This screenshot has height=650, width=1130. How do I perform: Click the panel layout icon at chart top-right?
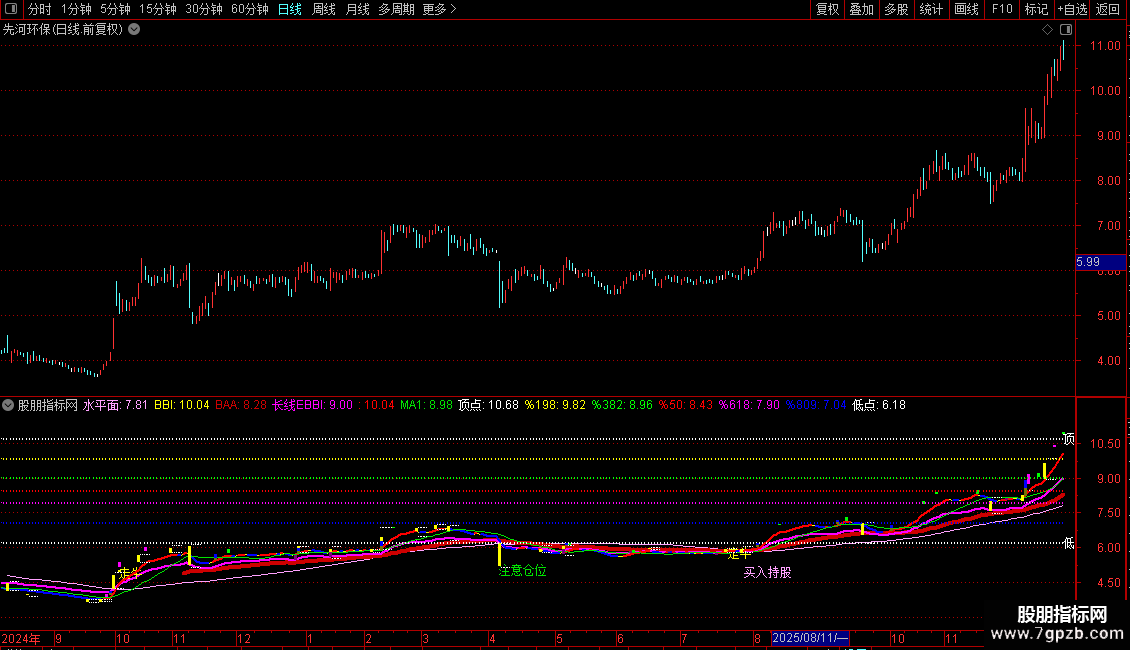1066,30
